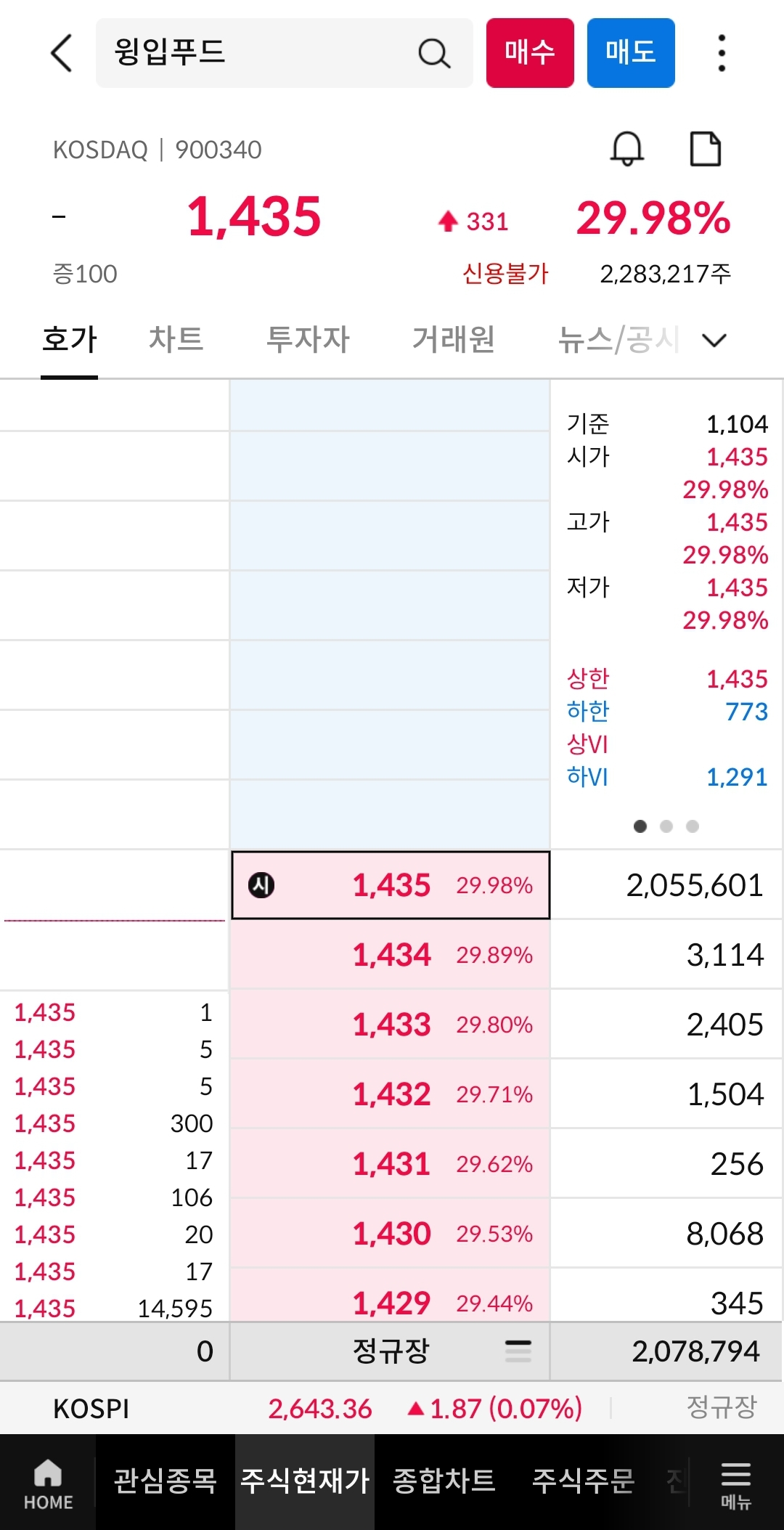Tap the 시 opening price marker icon

pos(261,885)
